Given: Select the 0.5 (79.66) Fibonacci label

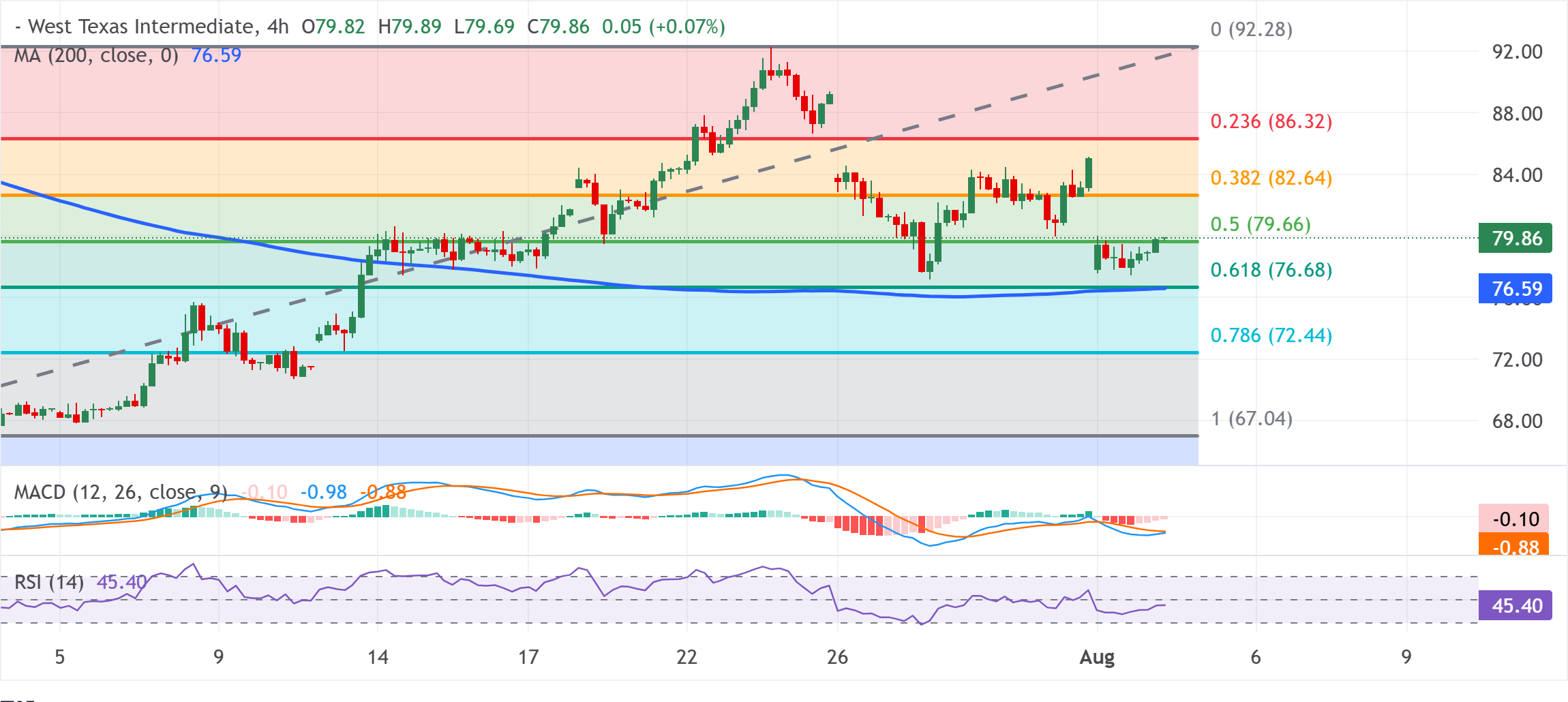Looking at the screenshot, I should tap(1261, 224).
